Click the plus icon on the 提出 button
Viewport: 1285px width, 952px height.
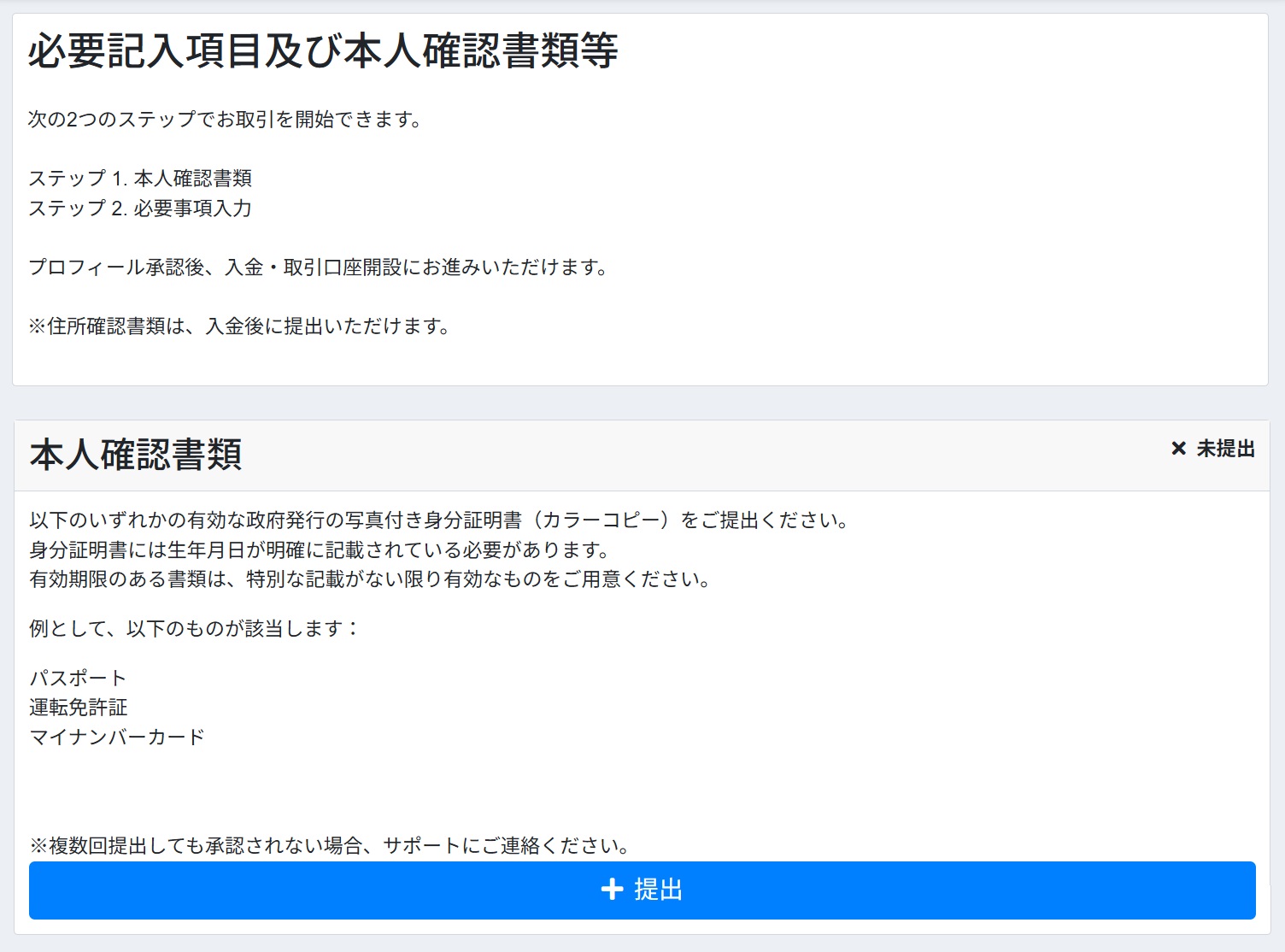612,890
